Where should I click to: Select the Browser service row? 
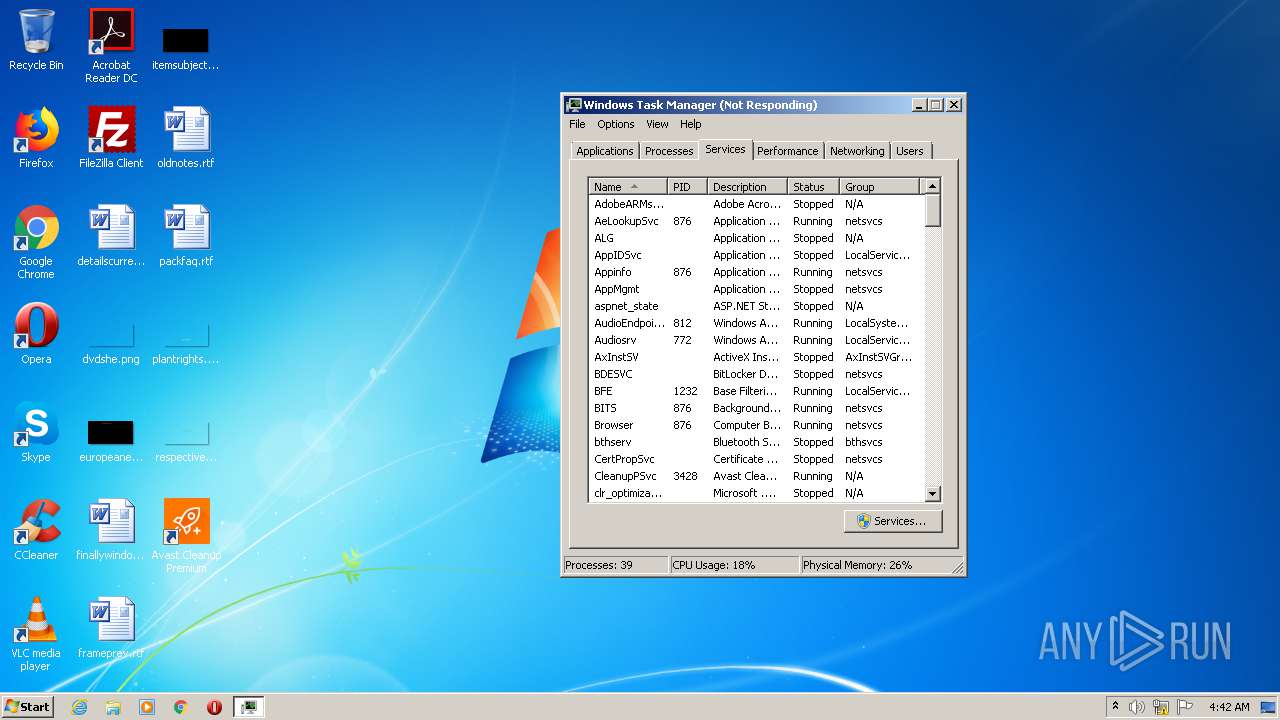pos(756,425)
